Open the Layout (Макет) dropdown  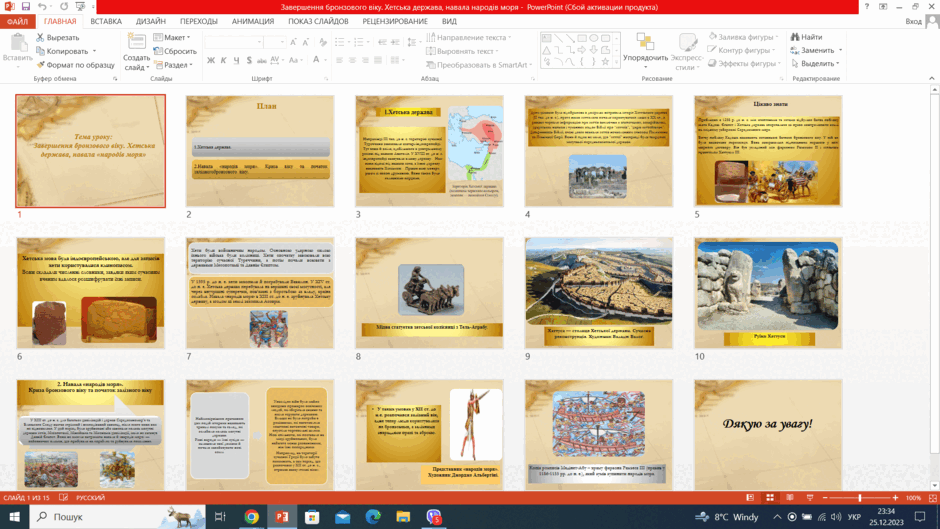(x=172, y=37)
